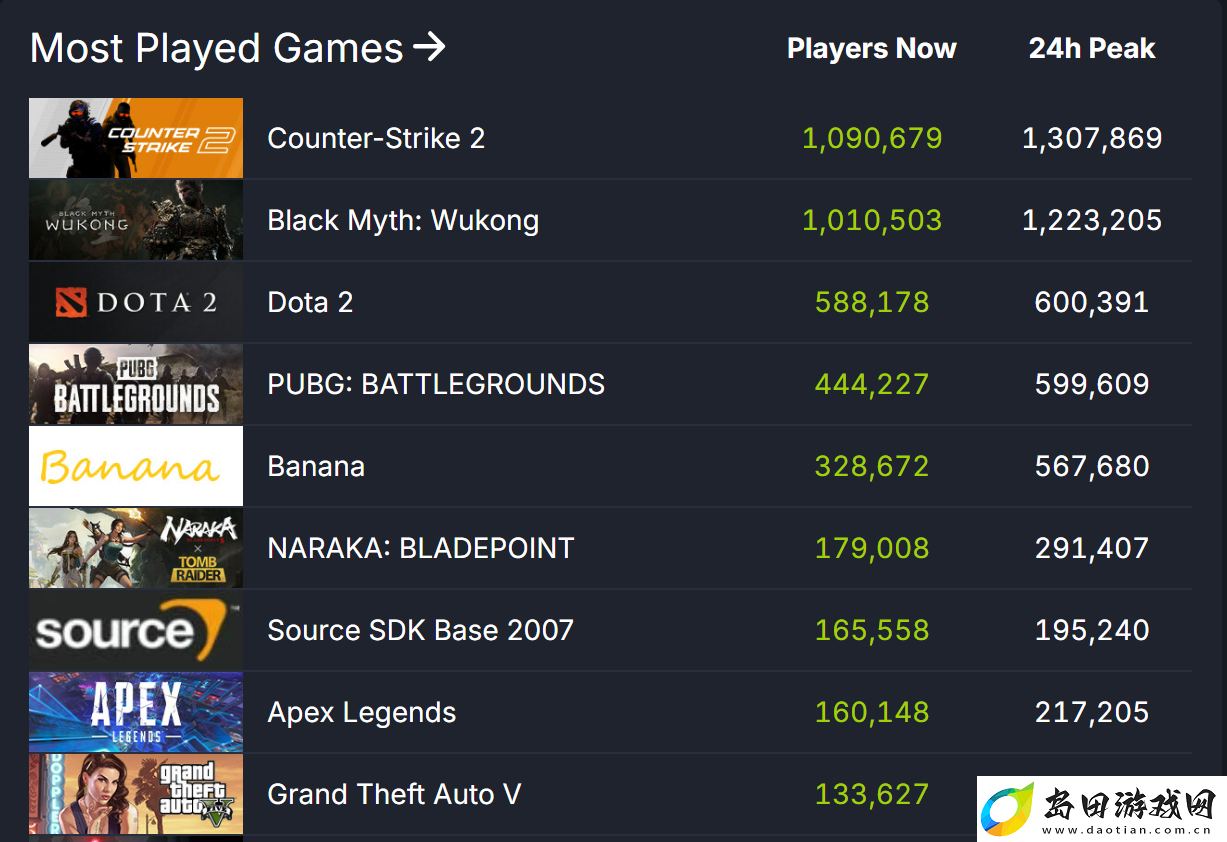Open the Apex Legends title link
This screenshot has width=1227, height=842.
[362, 713]
